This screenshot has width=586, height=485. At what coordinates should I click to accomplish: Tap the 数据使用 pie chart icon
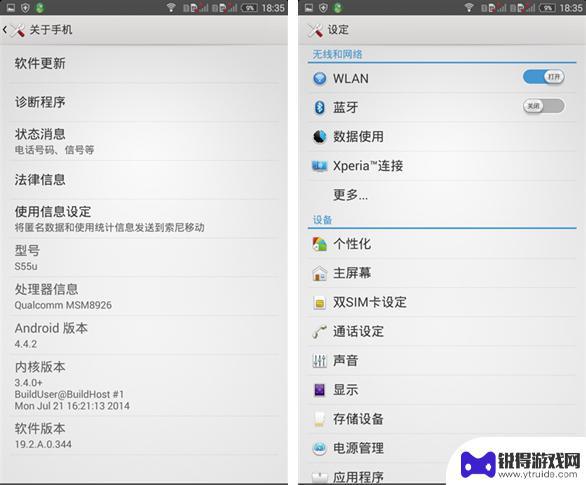click(x=320, y=137)
